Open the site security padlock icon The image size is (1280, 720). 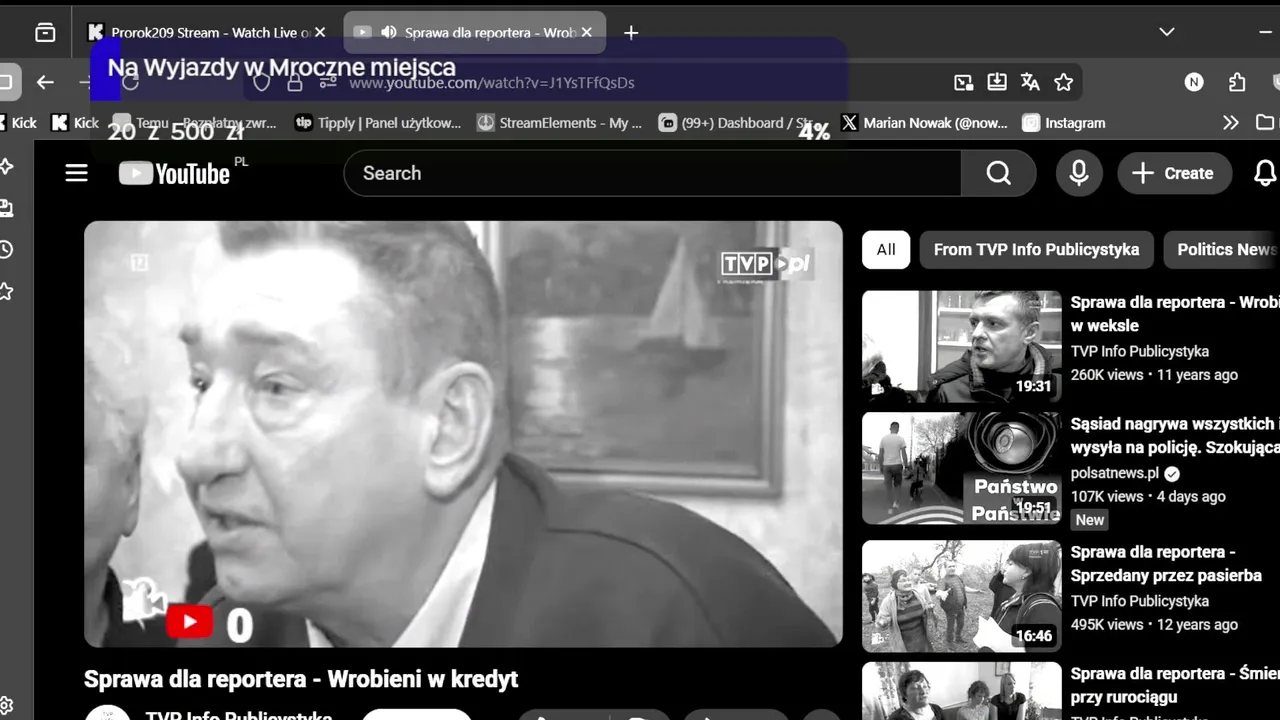[x=295, y=83]
